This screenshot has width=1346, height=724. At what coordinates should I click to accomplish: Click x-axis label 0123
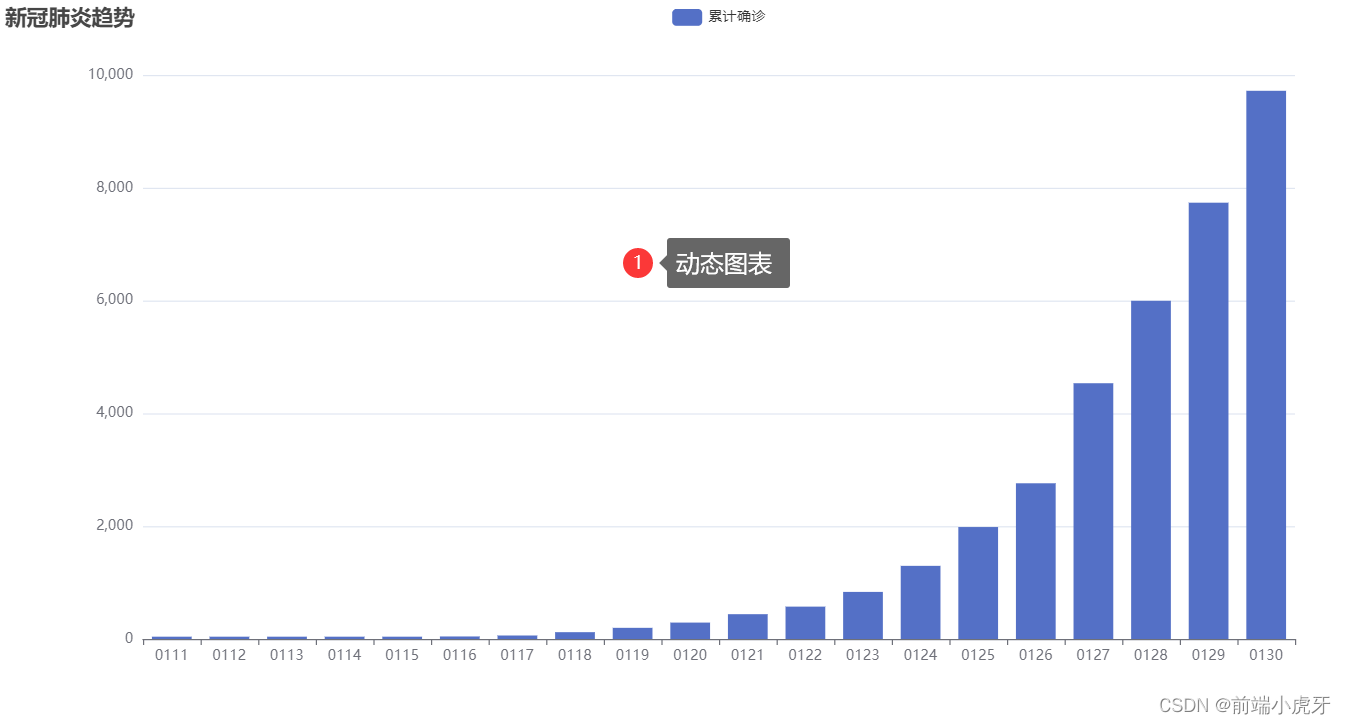[863, 655]
